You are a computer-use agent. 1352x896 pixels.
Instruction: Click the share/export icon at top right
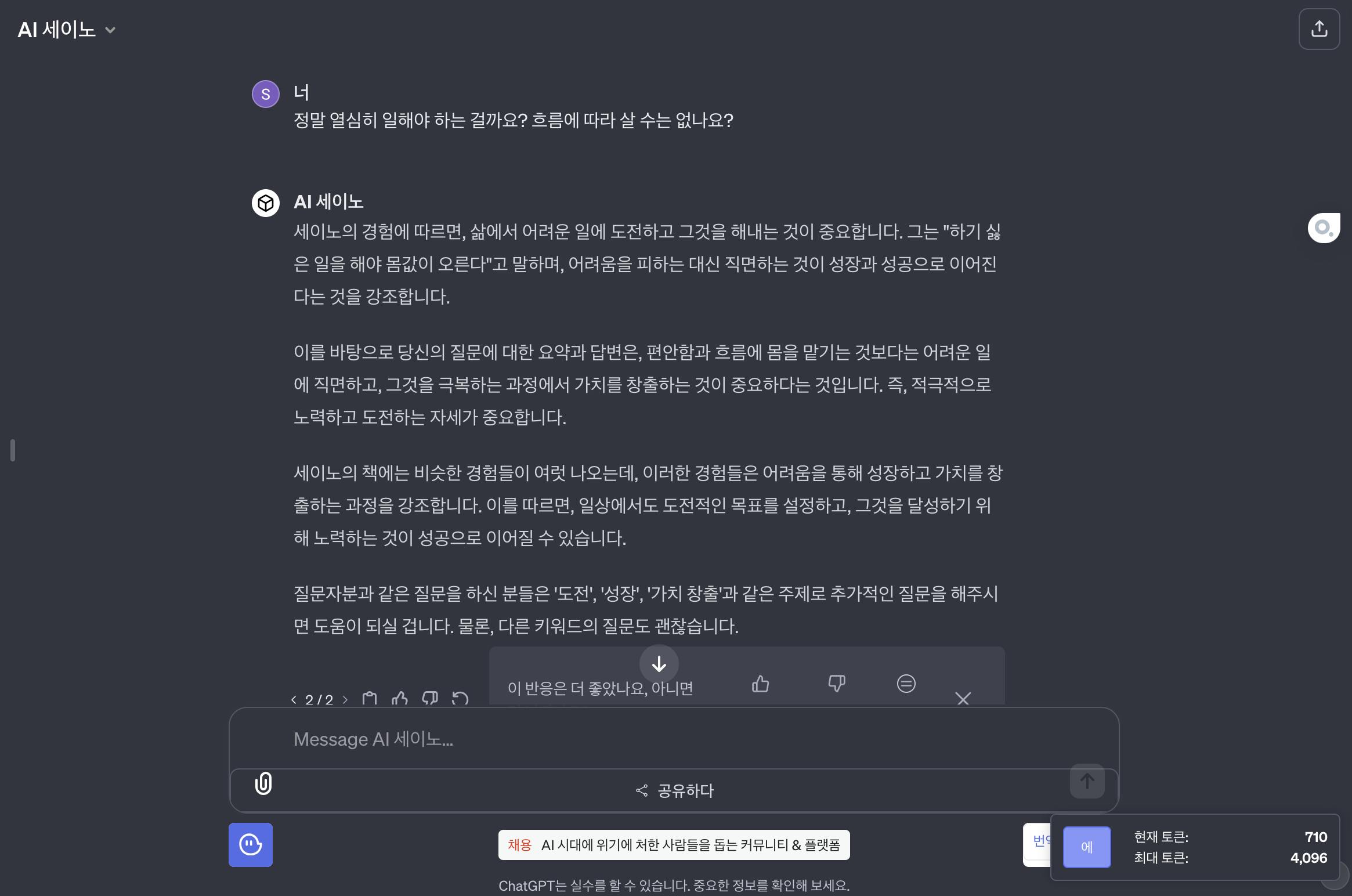point(1319,29)
